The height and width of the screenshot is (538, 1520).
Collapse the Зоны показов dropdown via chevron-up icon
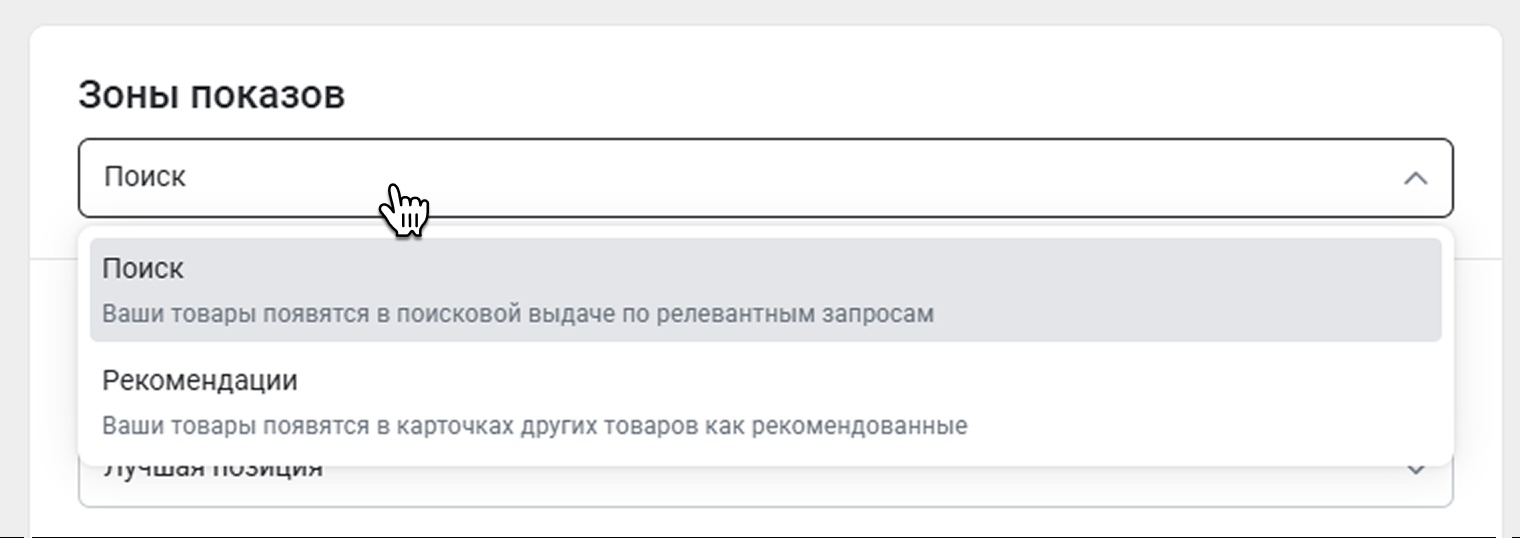pos(1414,178)
